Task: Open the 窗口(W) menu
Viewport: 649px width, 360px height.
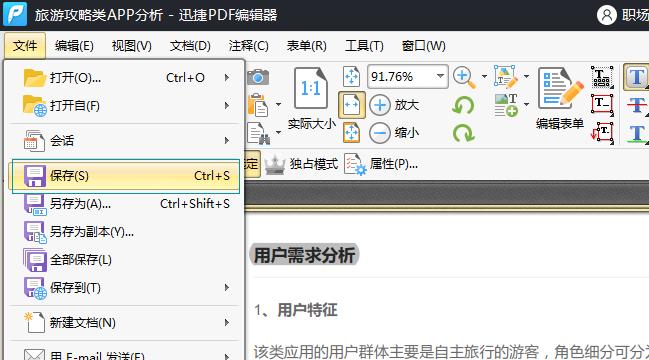Action: 423,46
